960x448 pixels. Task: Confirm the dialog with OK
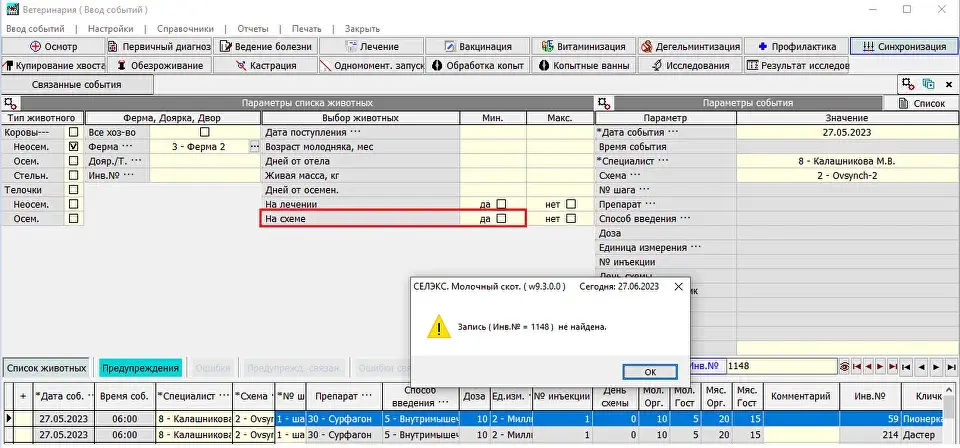650,371
